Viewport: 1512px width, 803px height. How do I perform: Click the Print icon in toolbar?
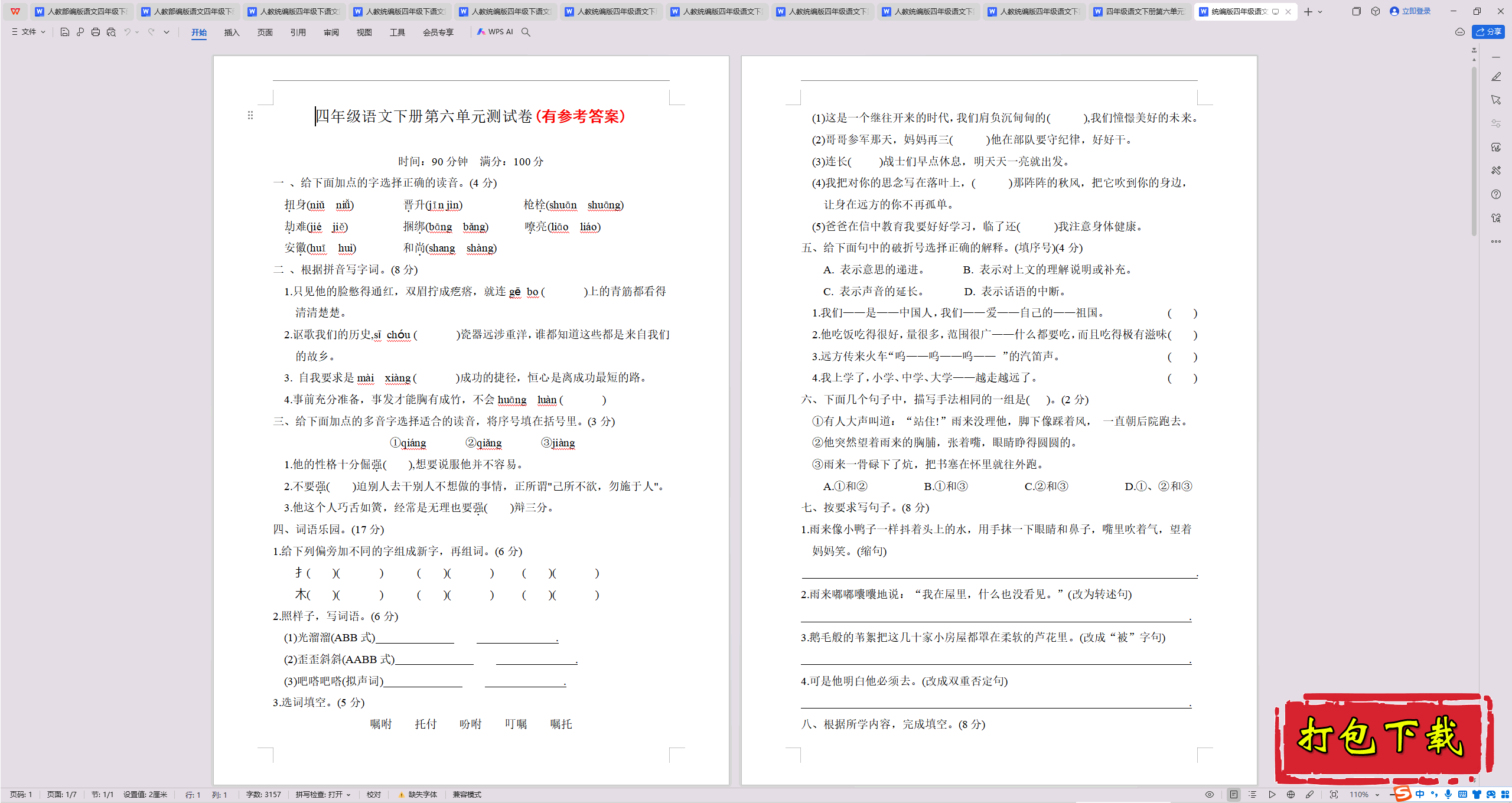[96, 32]
